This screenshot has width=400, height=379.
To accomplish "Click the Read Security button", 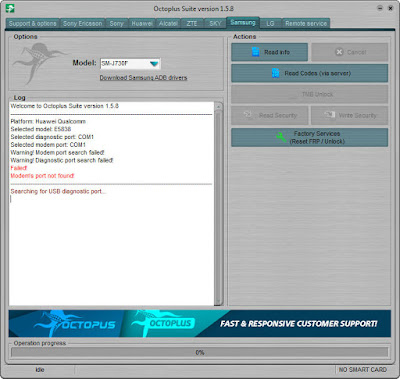I will coord(269,115).
